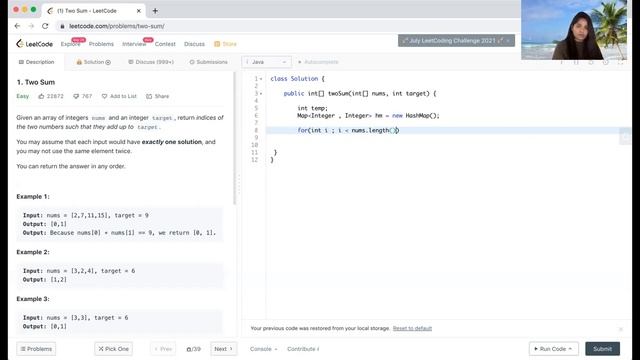This screenshot has width=640, height=360.
Task: Click the Next problem button
Action: coord(224,349)
